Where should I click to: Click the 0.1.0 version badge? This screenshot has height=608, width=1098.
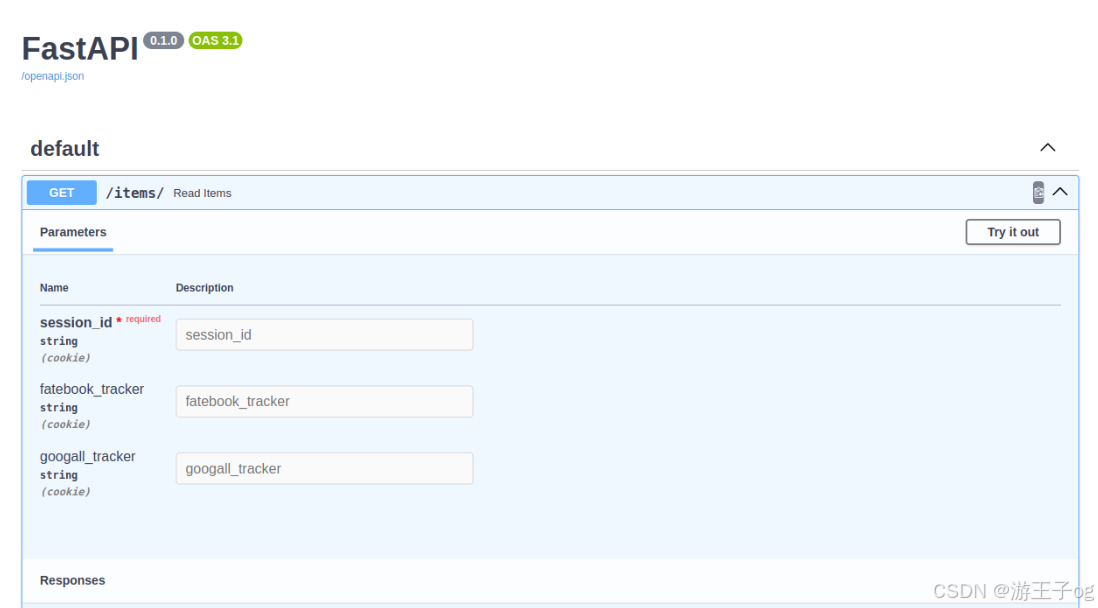click(x=163, y=41)
